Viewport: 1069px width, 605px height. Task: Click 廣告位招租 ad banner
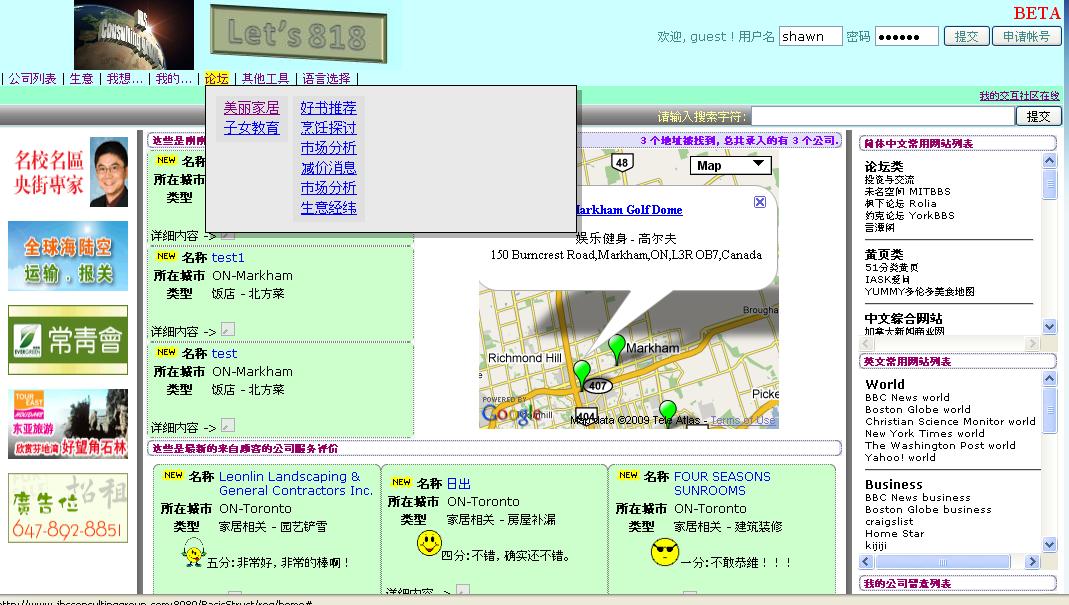coord(68,508)
